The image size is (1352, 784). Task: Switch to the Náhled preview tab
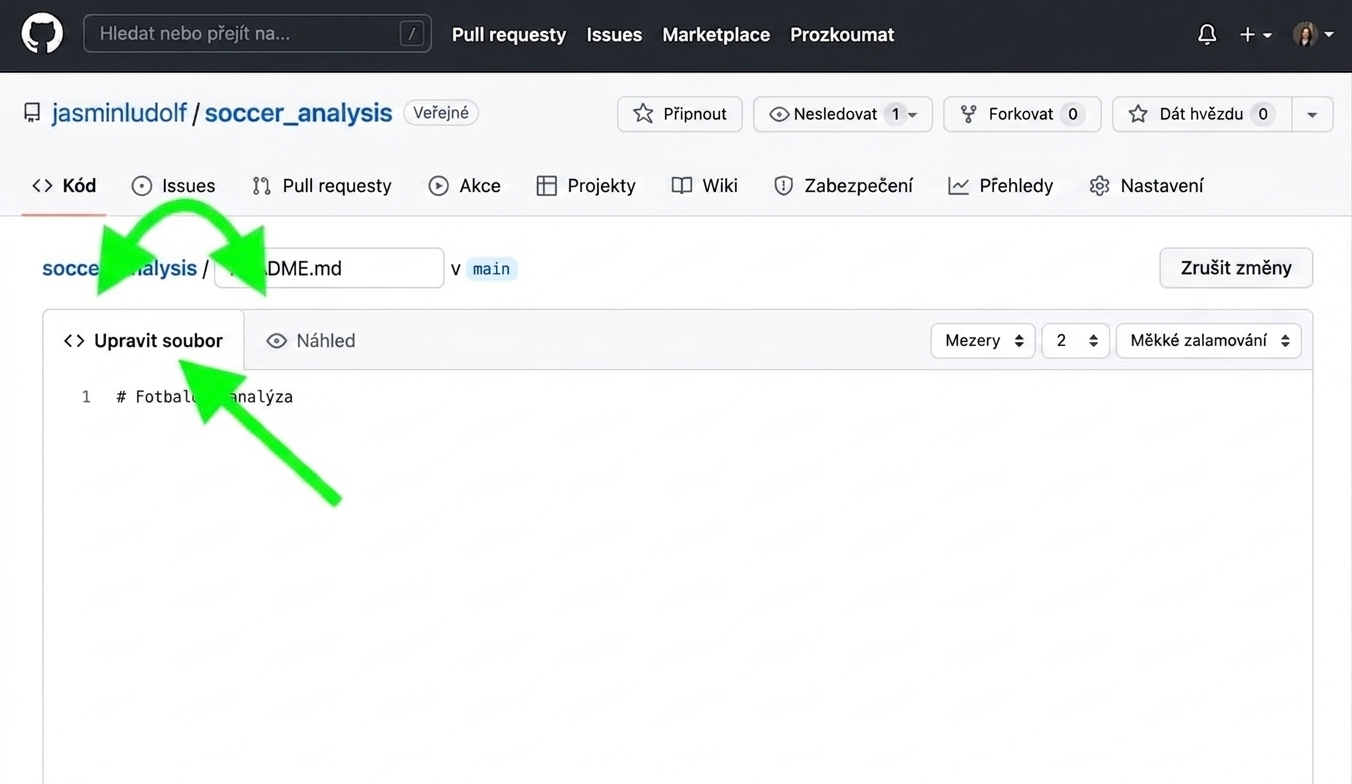(311, 341)
